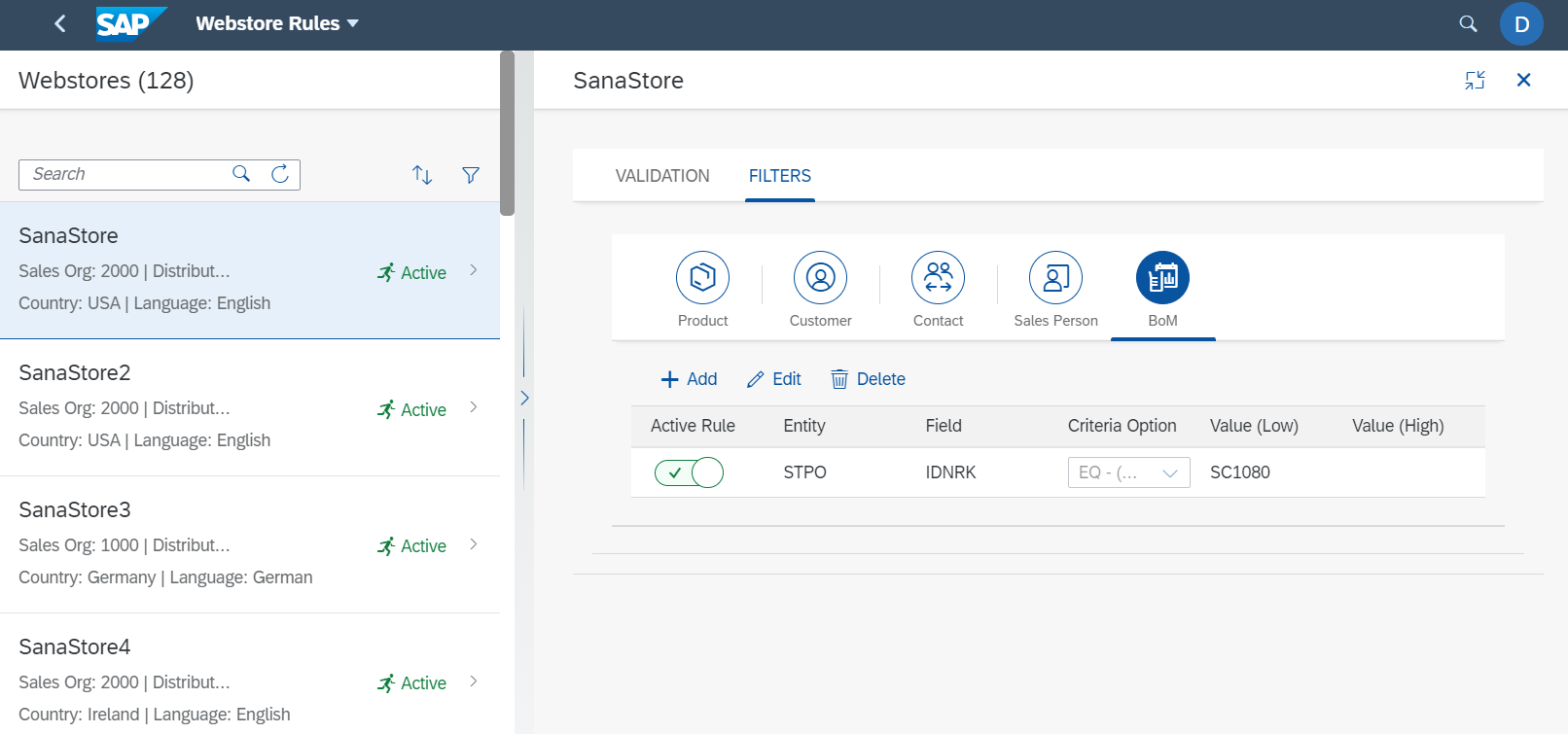1568x734 pixels.
Task: Open the Criteria Option EQ dropdown
Action: coord(1128,472)
